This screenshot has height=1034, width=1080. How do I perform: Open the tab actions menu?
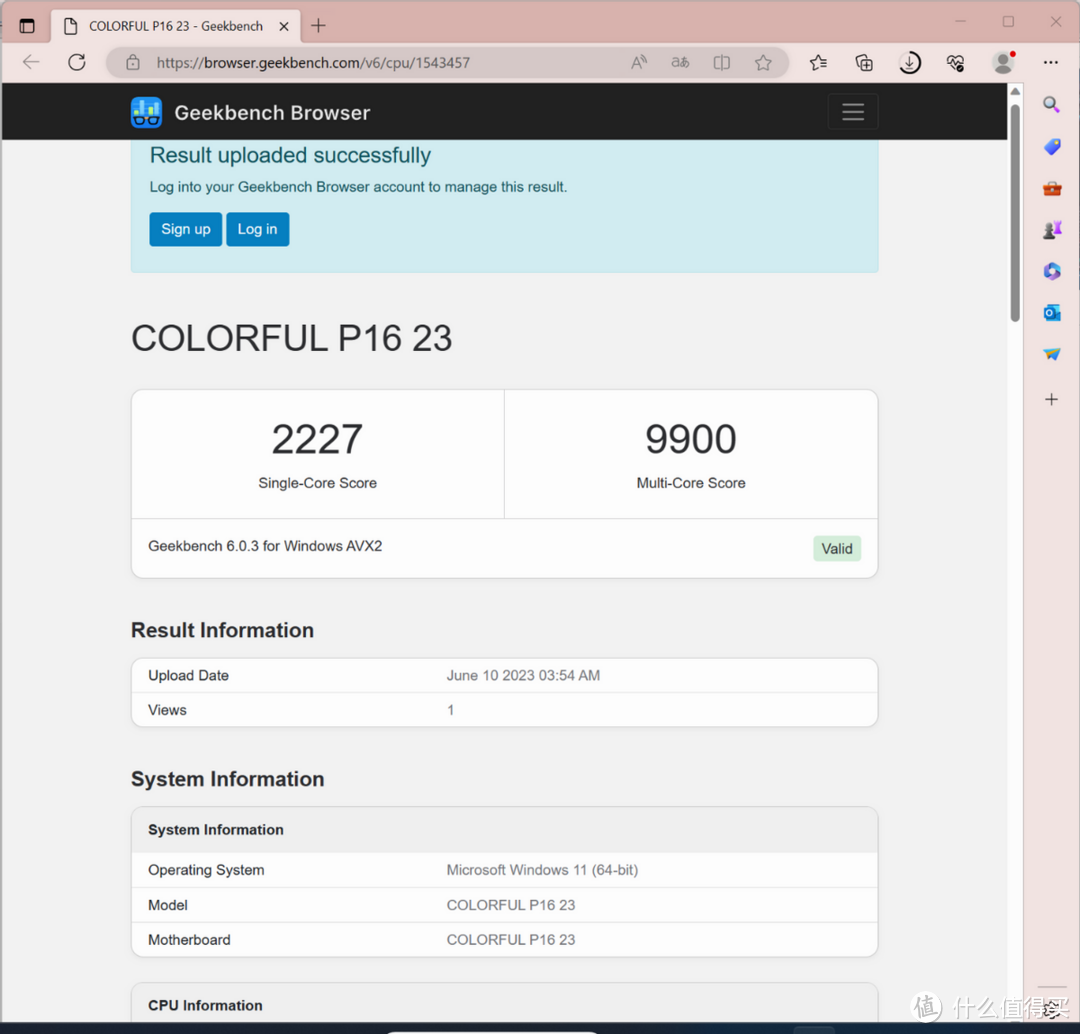click(x=27, y=26)
